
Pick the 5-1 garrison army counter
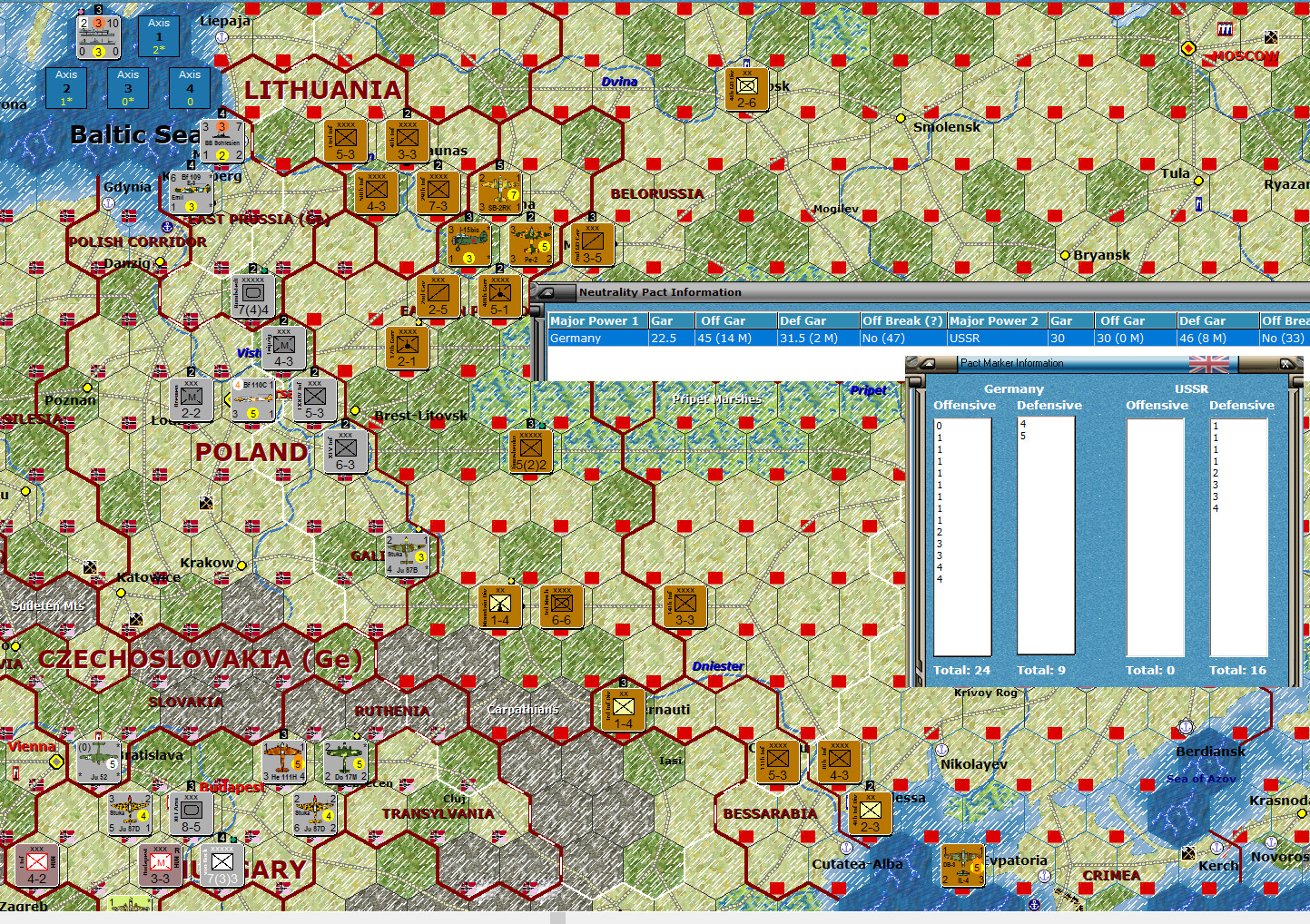point(500,296)
